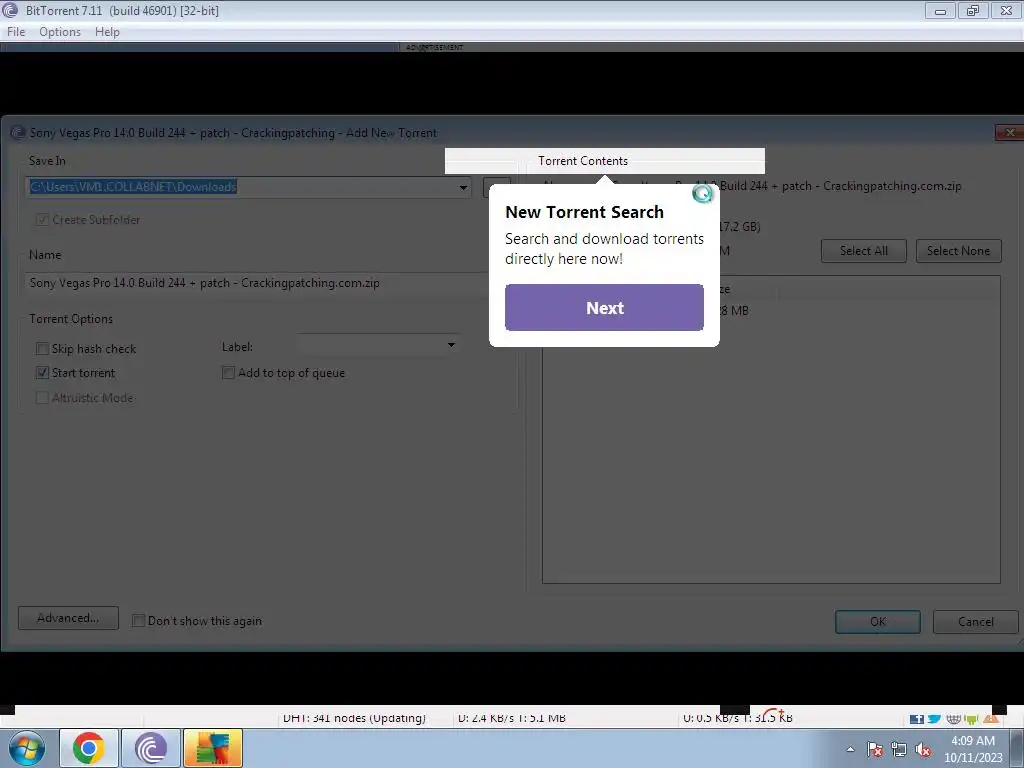Click the browse button beside Save In path

496,187
